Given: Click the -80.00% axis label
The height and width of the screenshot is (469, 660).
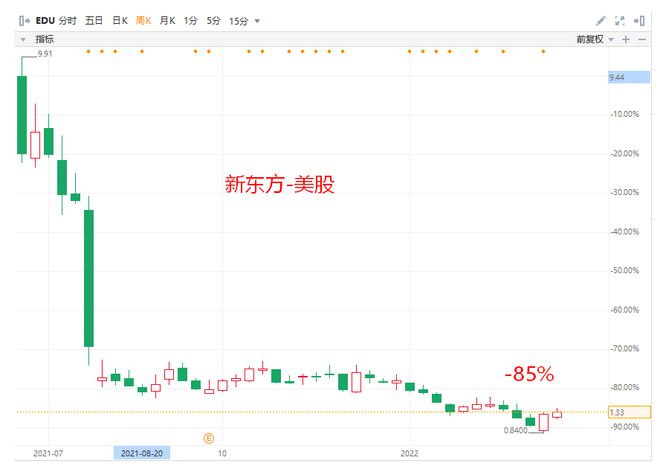Looking at the screenshot, I should point(625,387).
